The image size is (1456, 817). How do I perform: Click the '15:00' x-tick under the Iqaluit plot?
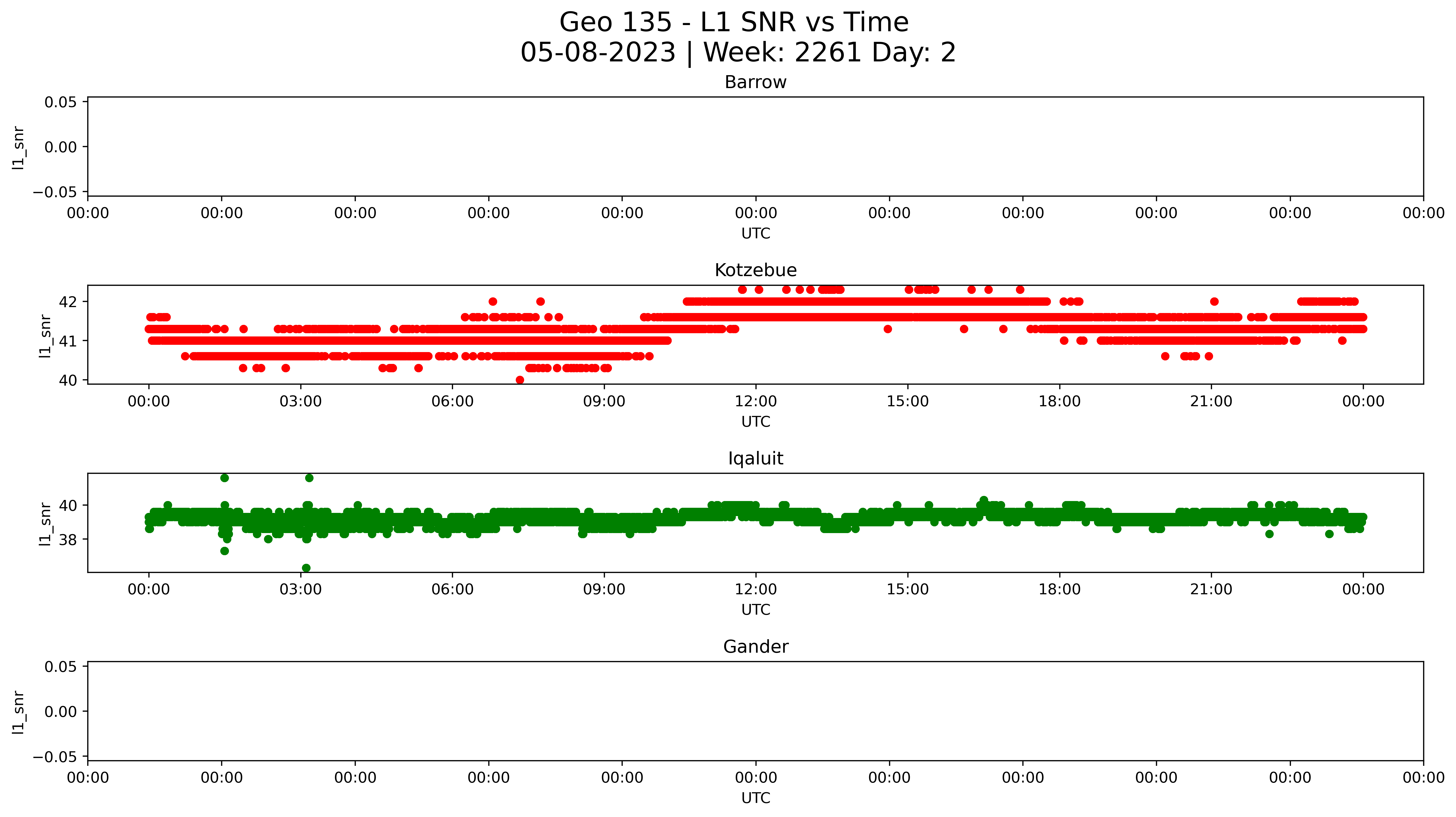coord(908,590)
